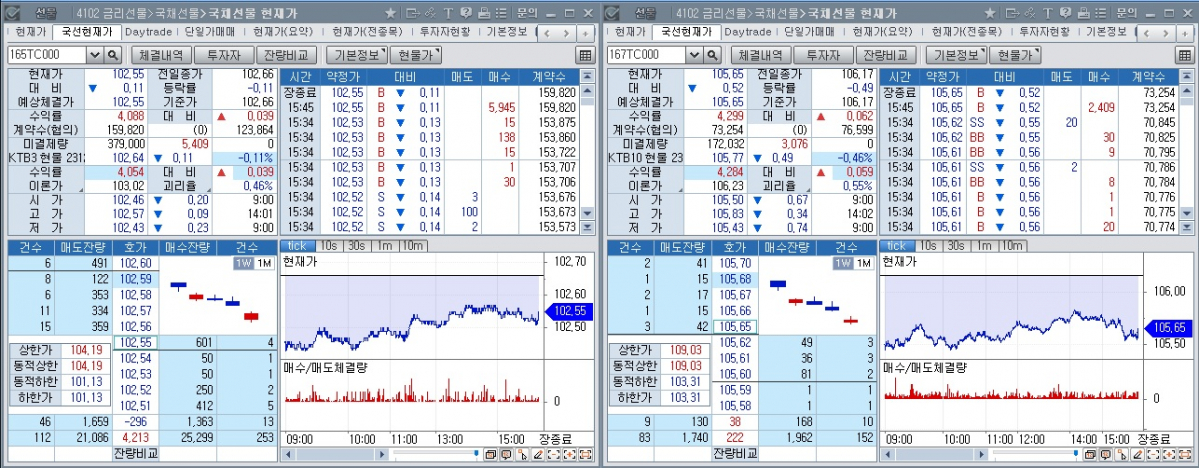The height and width of the screenshot is (468, 1199).
Task: Expand 현물가 dropdown button in right window
Action: point(1015,55)
